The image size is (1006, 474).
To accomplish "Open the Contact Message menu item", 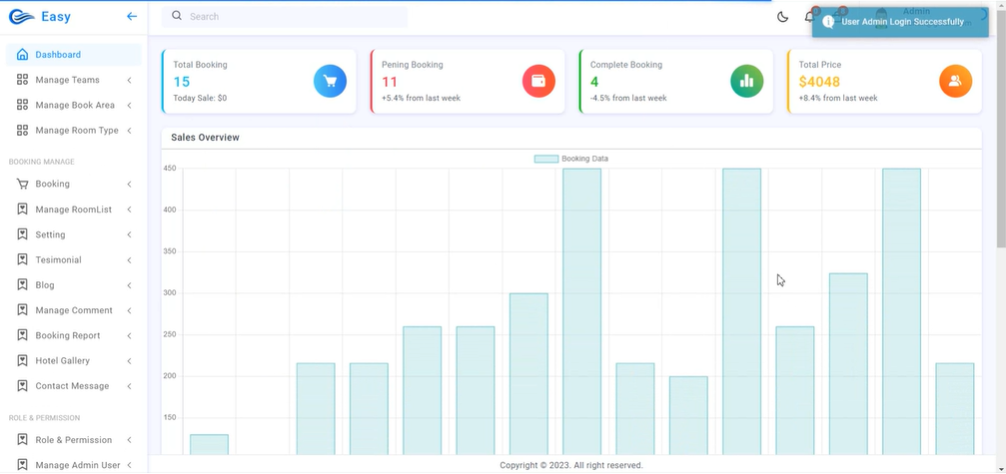I will 72,386.
